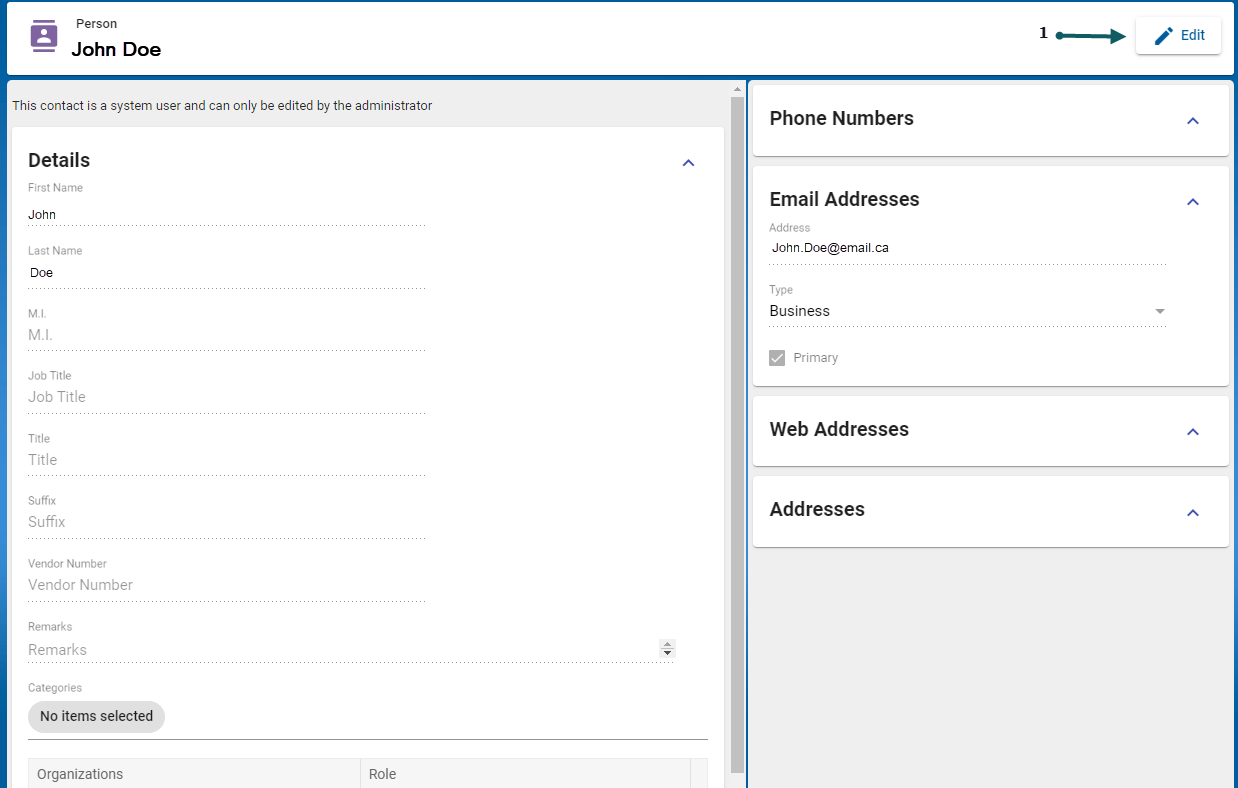Click the purple Person contact icon

[x=44, y=36]
